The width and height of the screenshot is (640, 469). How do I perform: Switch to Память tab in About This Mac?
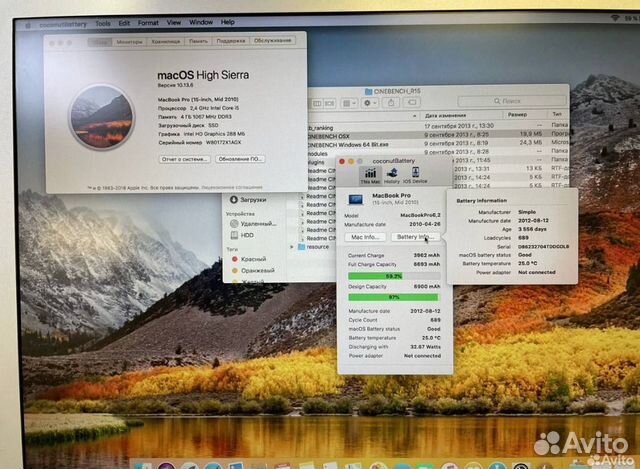(198, 41)
